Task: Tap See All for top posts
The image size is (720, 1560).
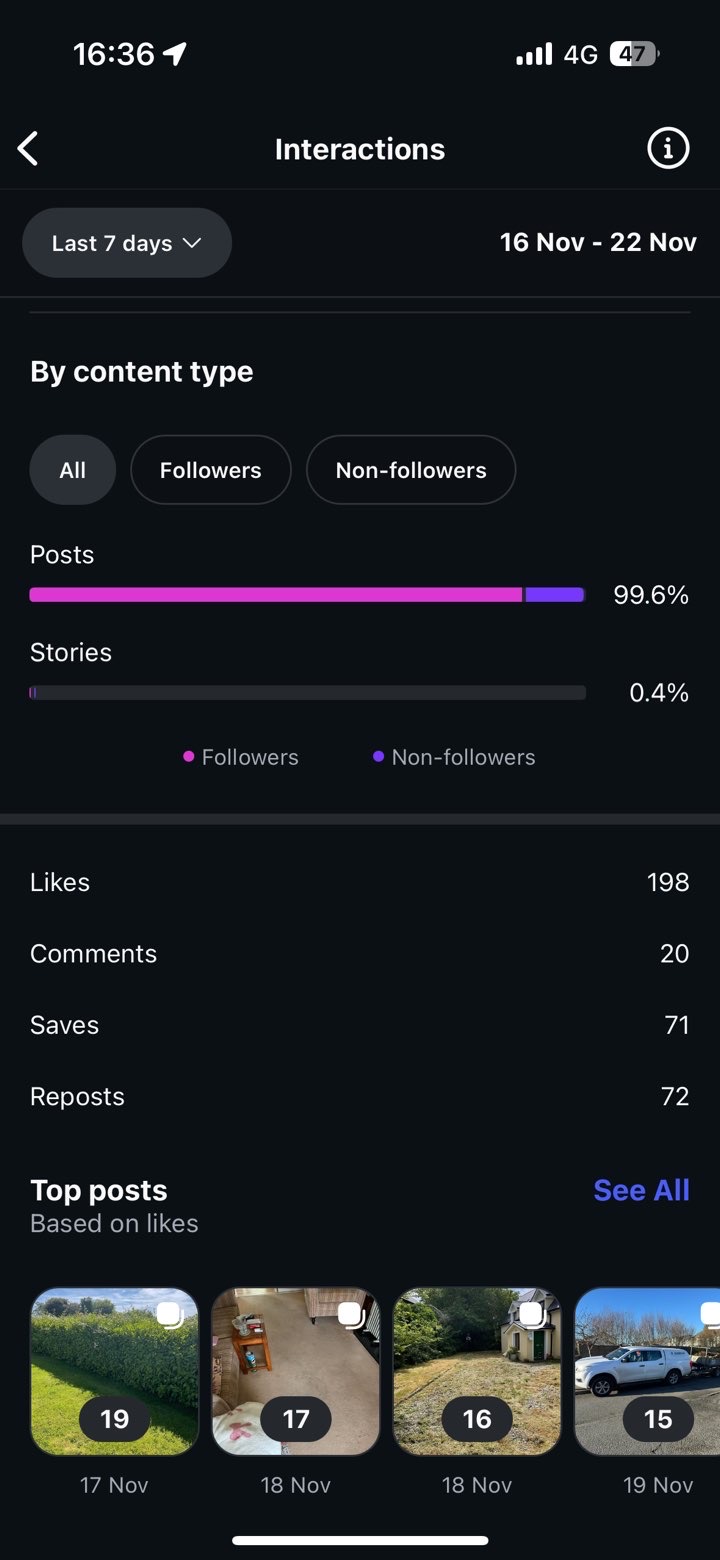Action: 641,1190
